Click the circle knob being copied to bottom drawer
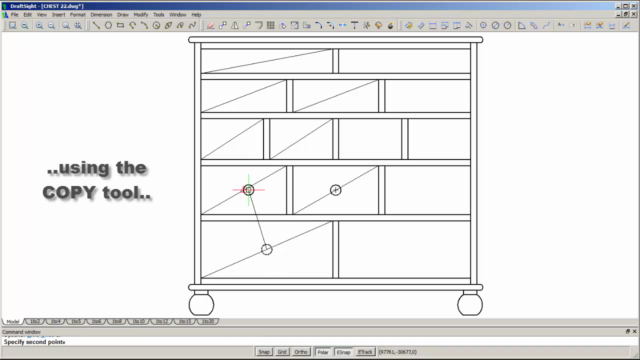The width and height of the screenshot is (640, 360). [267, 249]
